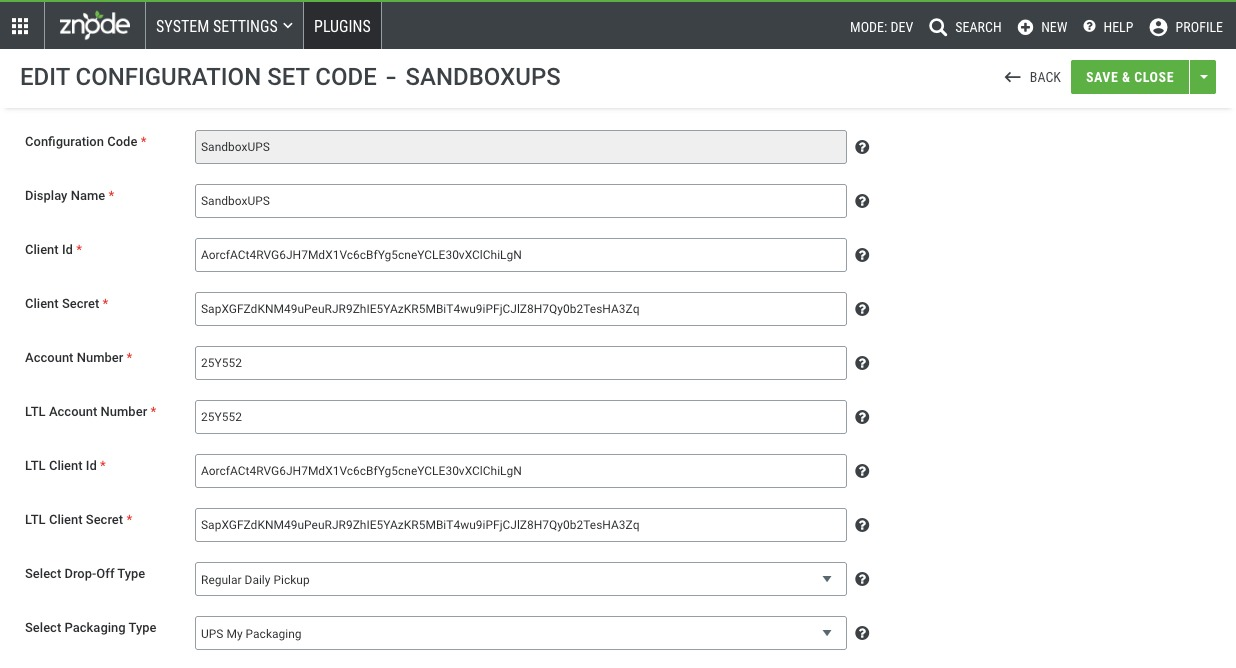Focus the LTL Client Secret input field

521,525
